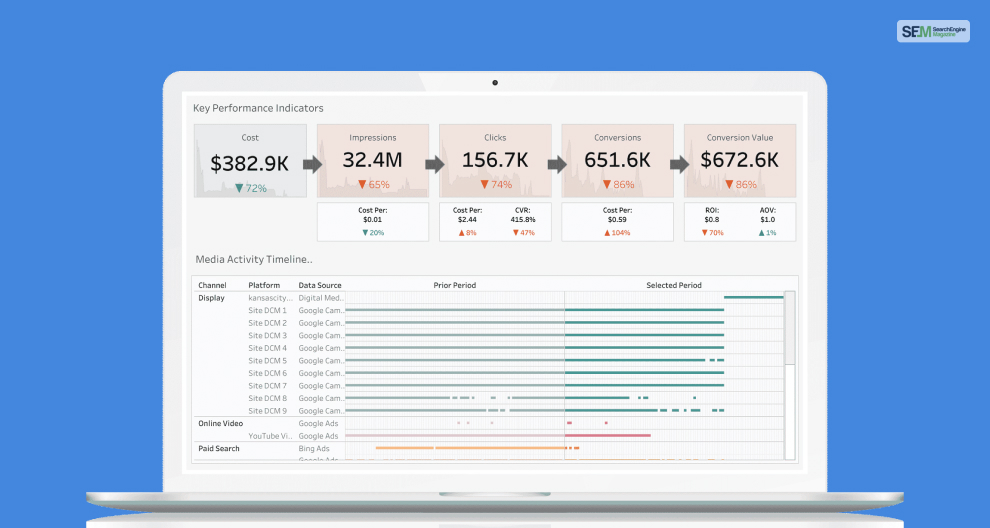The image size is (990, 528).
Task: Click the Site DCM 8 platform row
Action: tap(268, 399)
